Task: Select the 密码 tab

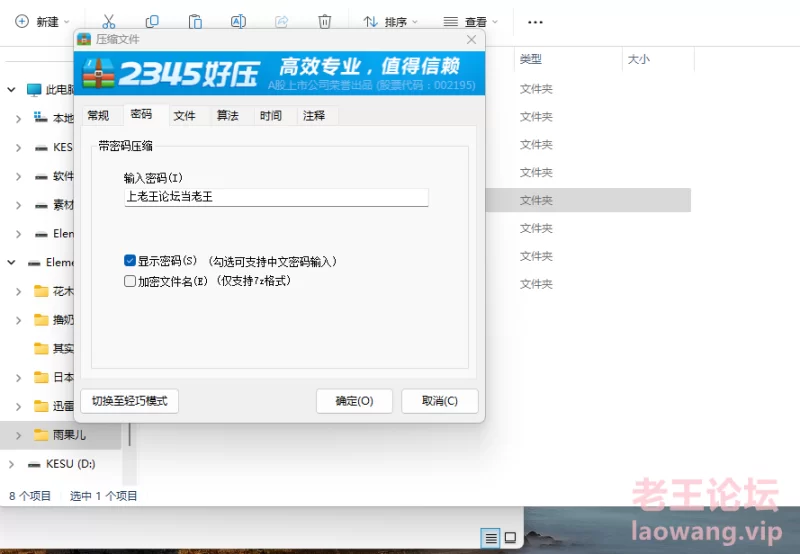Action: tap(141, 114)
